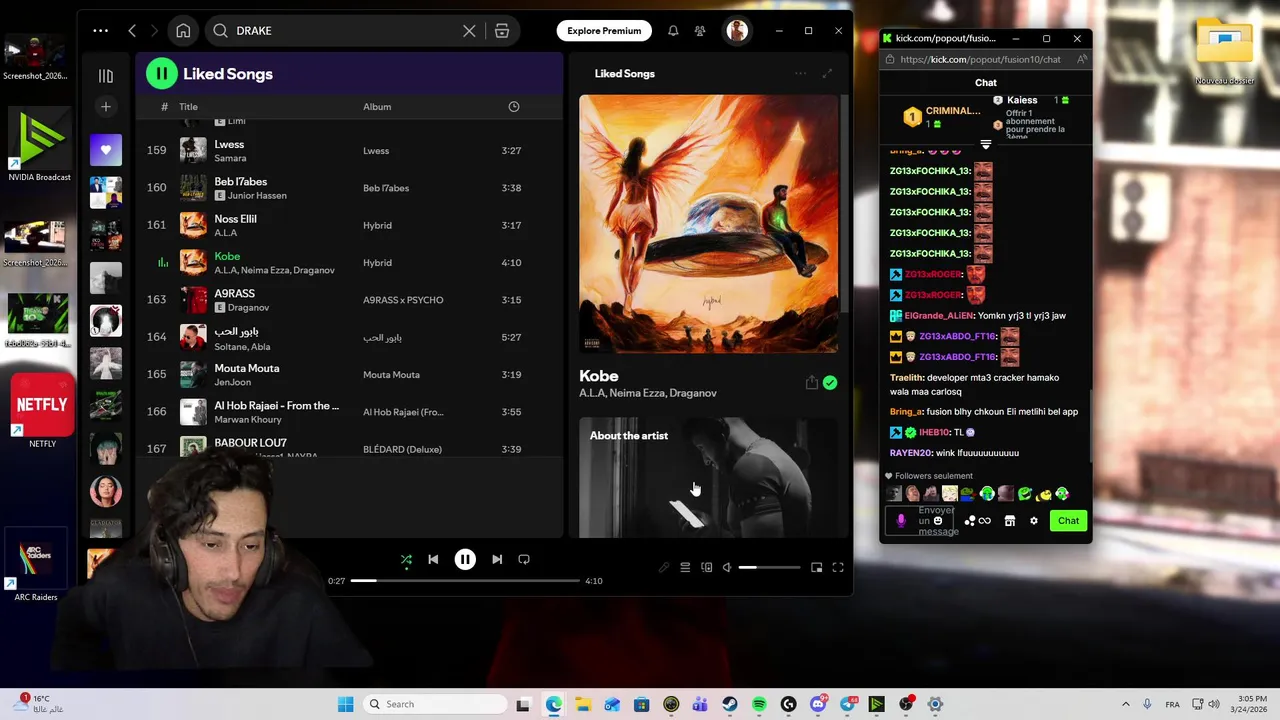Screen dimensions: 1280x720
Task: Share Kobe with the share icon
Action: click(811, 383)
